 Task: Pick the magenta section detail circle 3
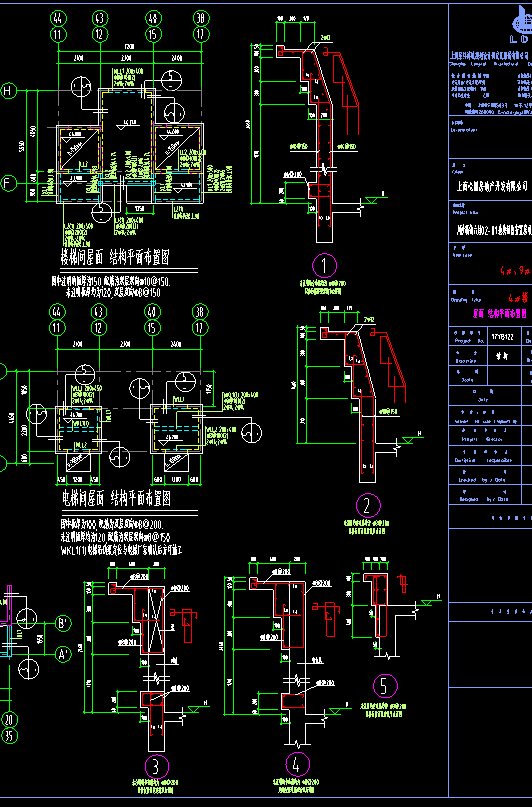pyautogui.click(x=156, y=767)
